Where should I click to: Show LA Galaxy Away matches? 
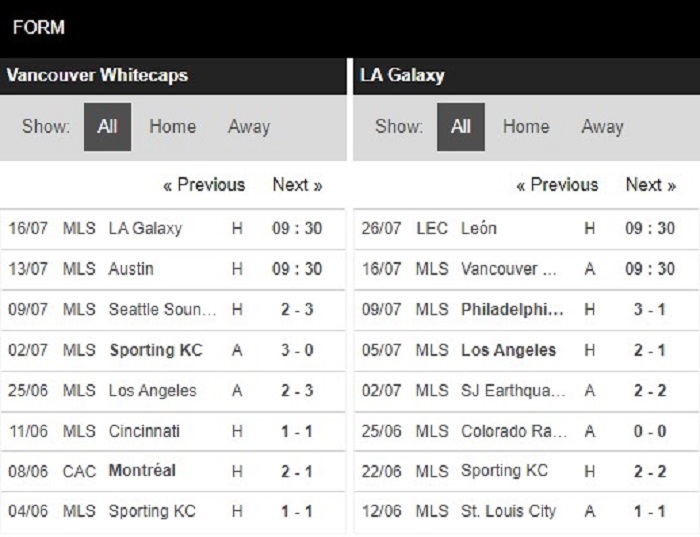(602, 127)
